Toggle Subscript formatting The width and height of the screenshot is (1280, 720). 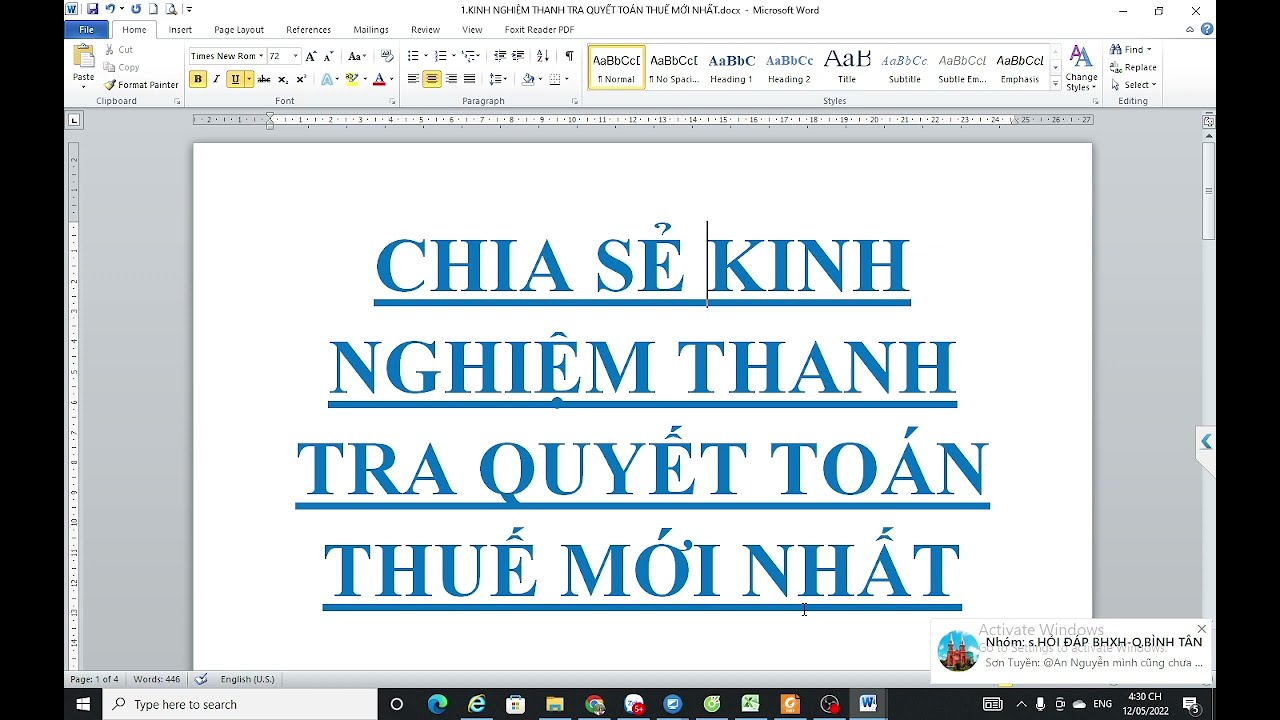click(x=283, y=79)
